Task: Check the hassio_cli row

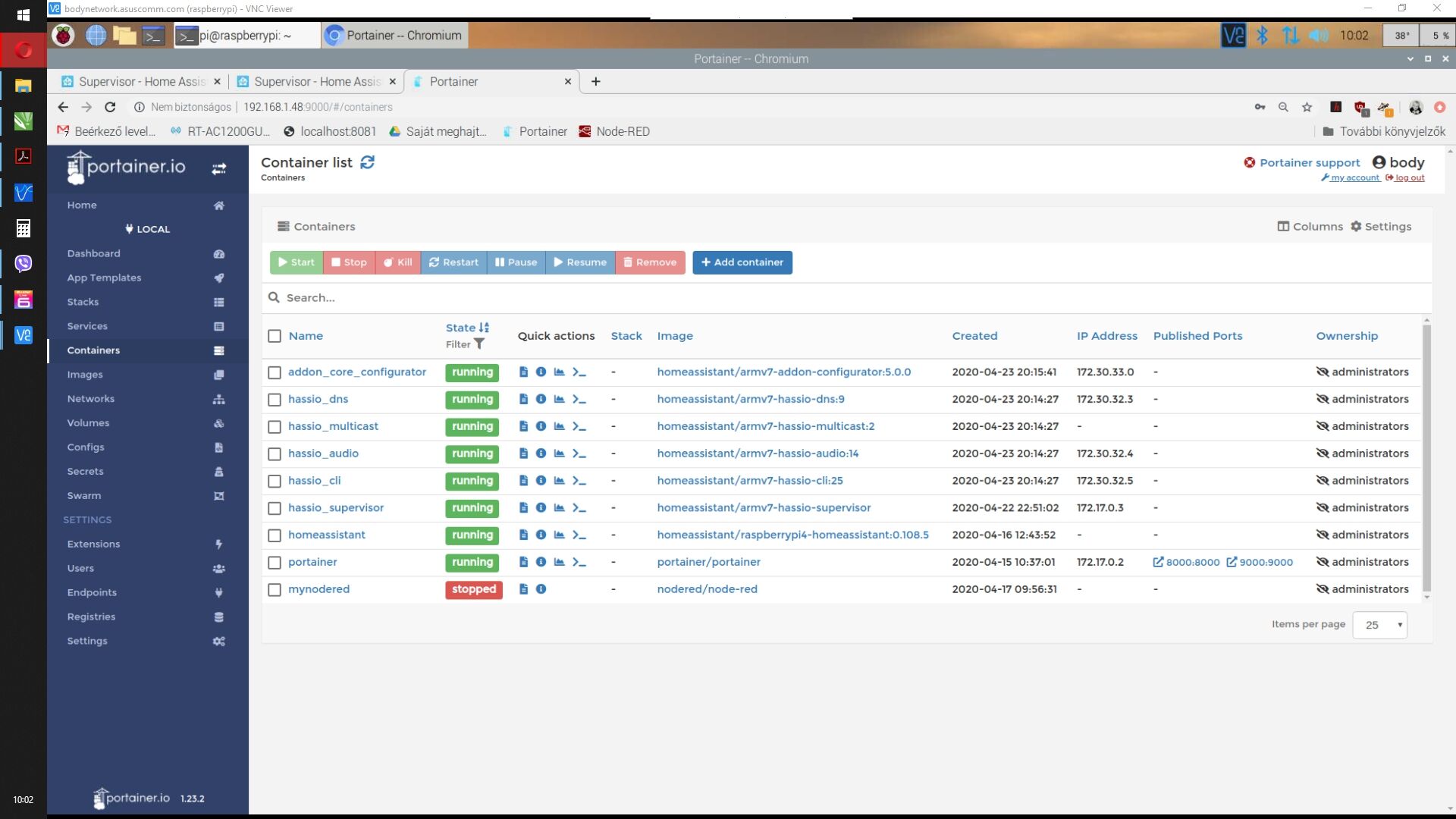Action: tap(275, 481)
